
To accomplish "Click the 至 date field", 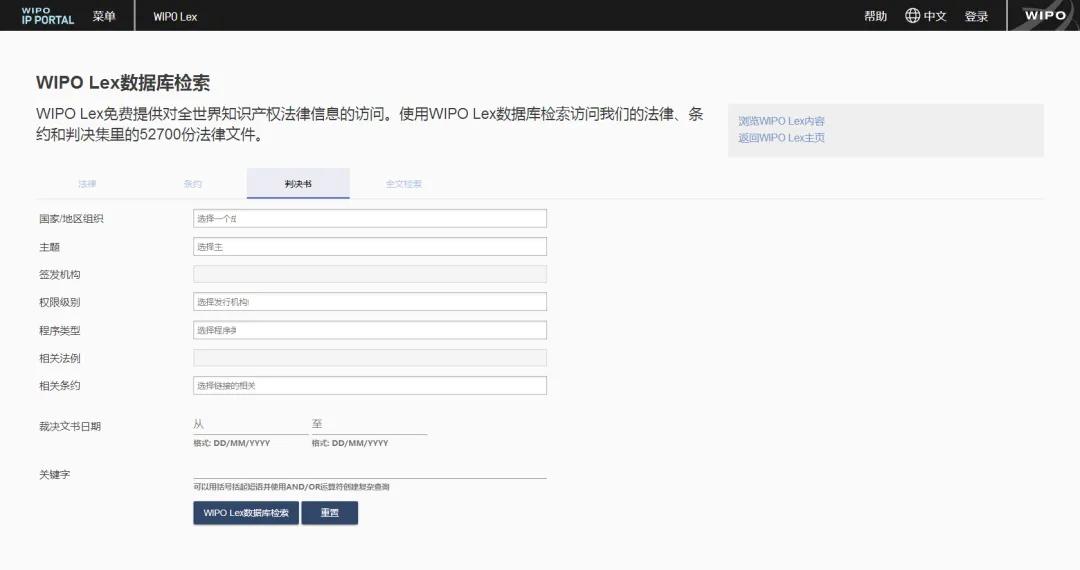I will [369, 425].
